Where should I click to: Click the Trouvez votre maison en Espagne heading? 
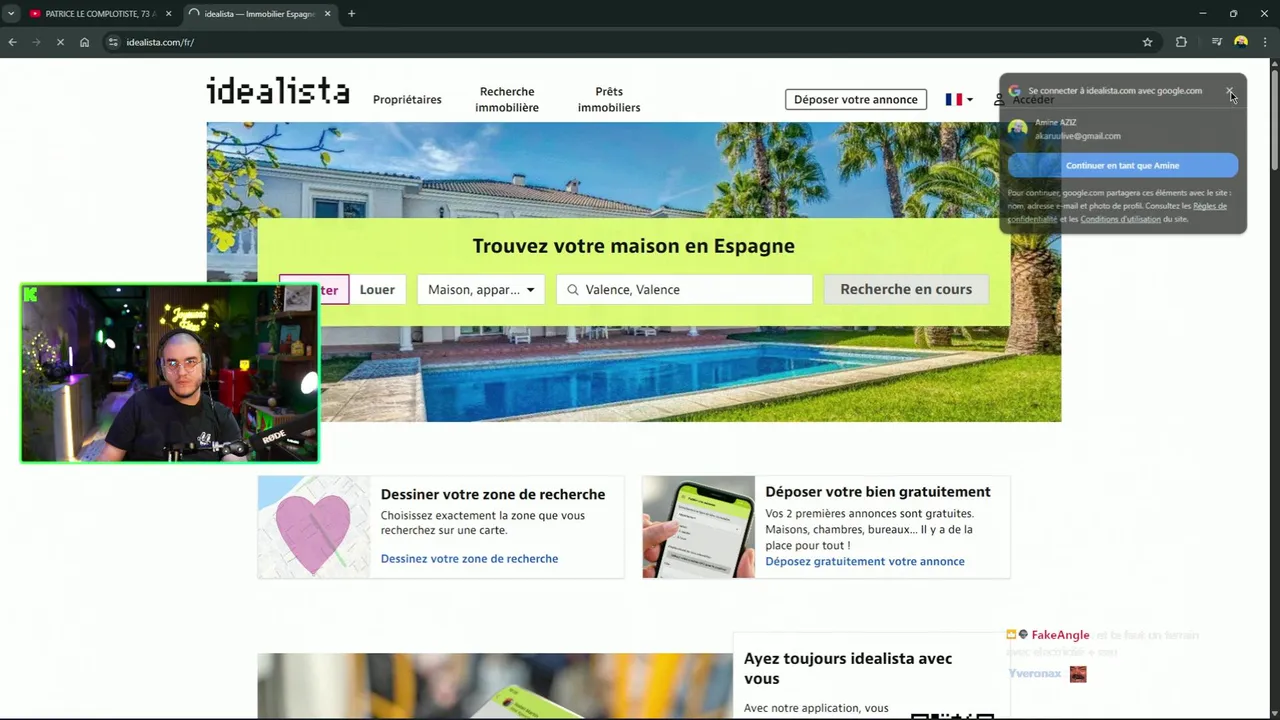tap(634, 246)
